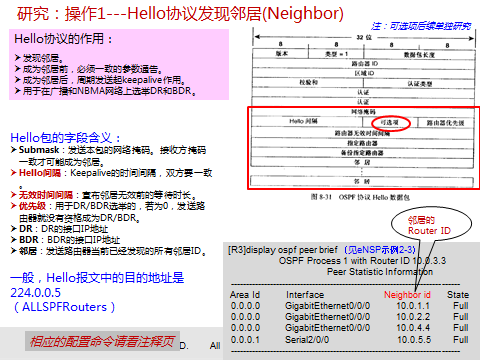Click the bullet 成为邻居前，必须一致的参数通告。

click(89, 69)
